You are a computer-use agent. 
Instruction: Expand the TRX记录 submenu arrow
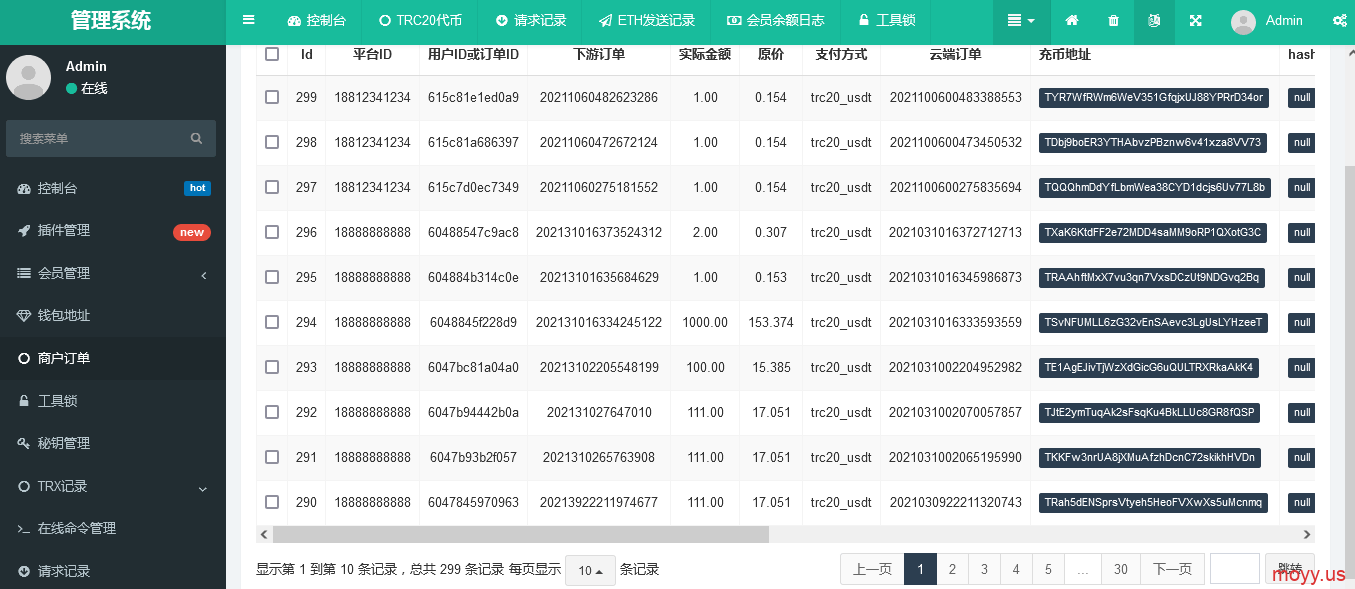coord(203,488)
